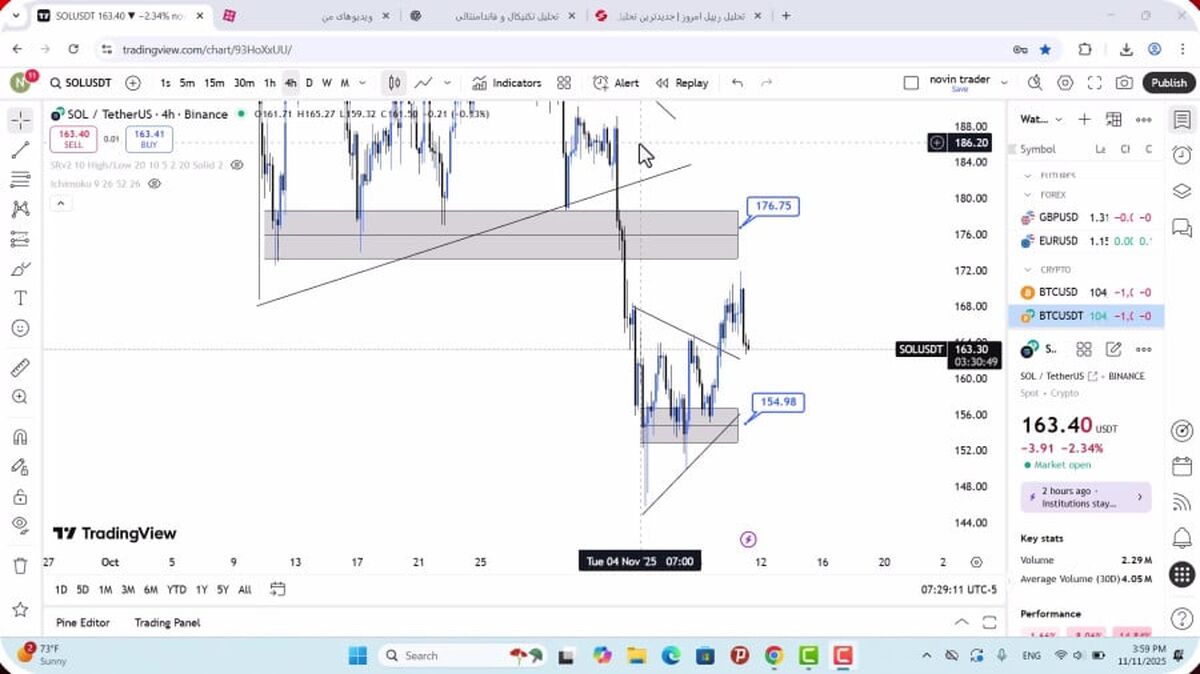Select the patterns drawing tool

point(20,209)
